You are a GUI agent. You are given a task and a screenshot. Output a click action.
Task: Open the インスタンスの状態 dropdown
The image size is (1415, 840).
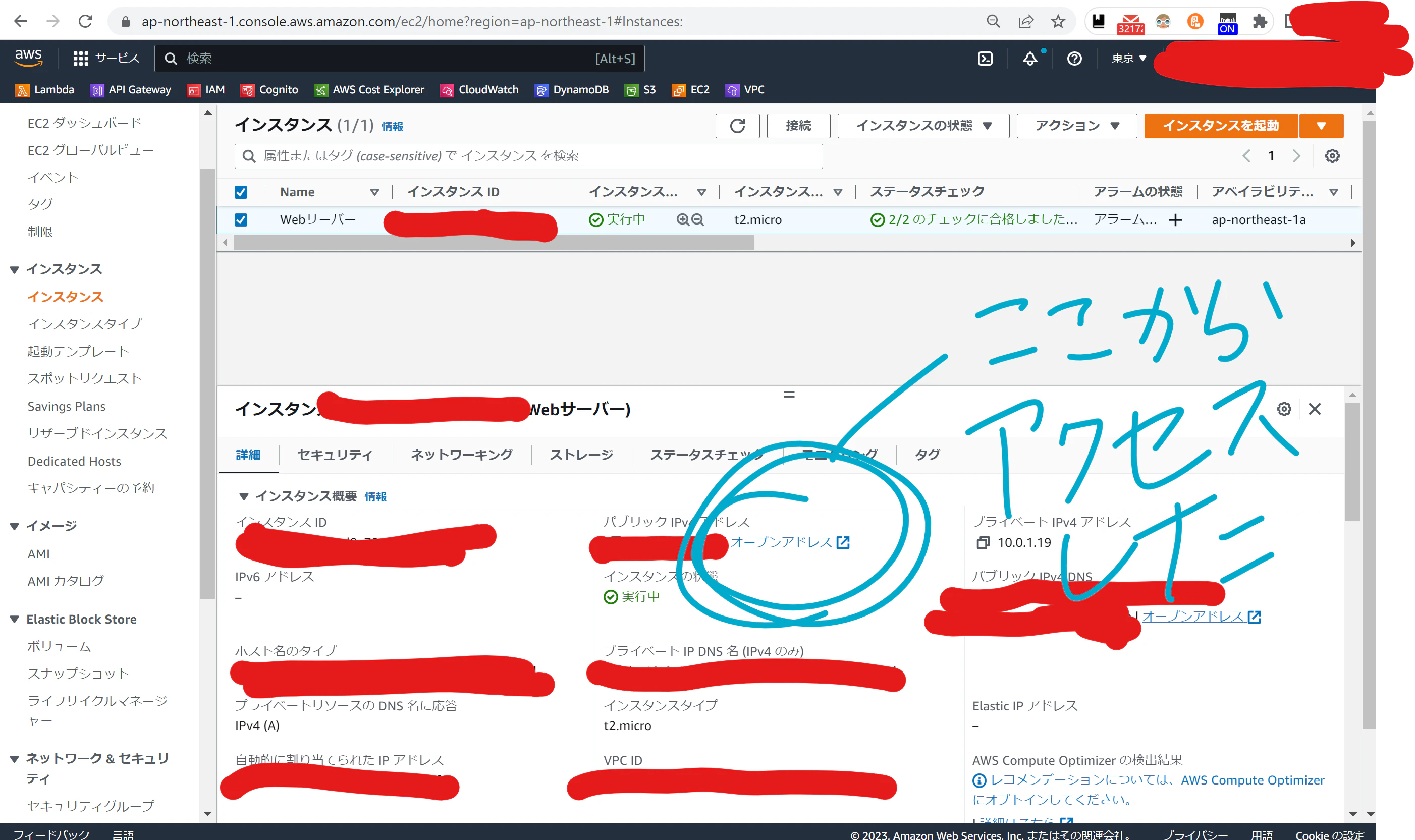point(923,126)
